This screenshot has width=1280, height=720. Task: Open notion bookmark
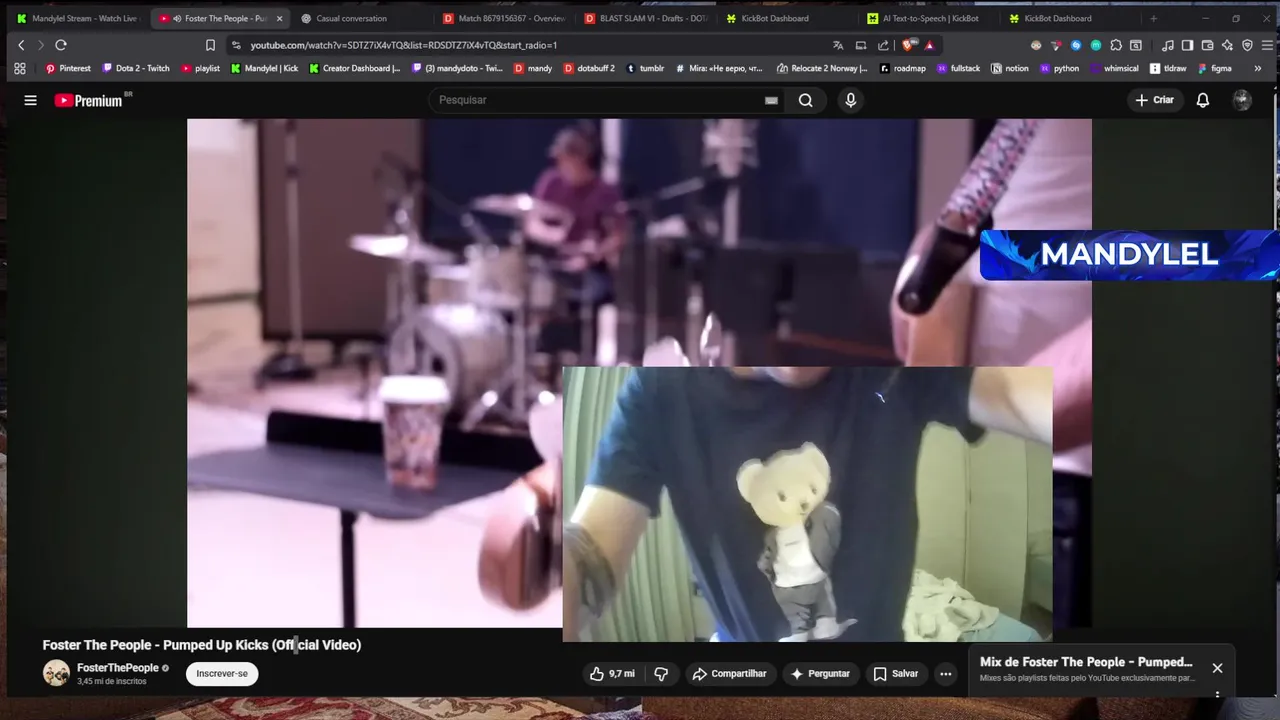[1010, 68]
